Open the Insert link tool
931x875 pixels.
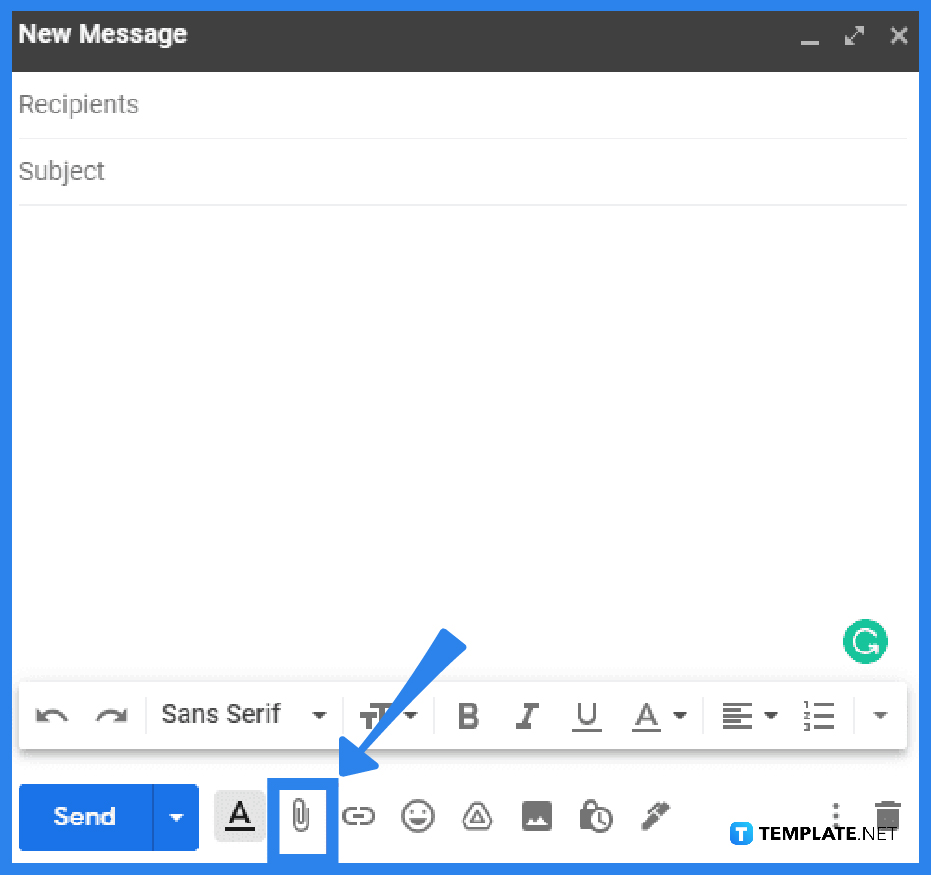[x=359, y=817]
